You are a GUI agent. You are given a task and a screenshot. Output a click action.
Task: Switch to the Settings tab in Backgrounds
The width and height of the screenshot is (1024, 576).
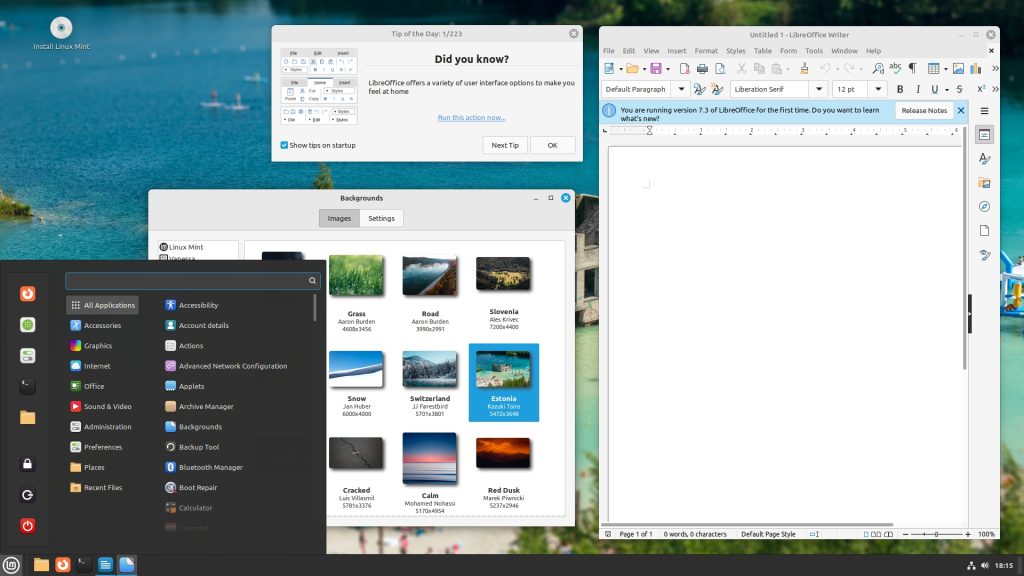pyautogui.click(x=381, y=218)
